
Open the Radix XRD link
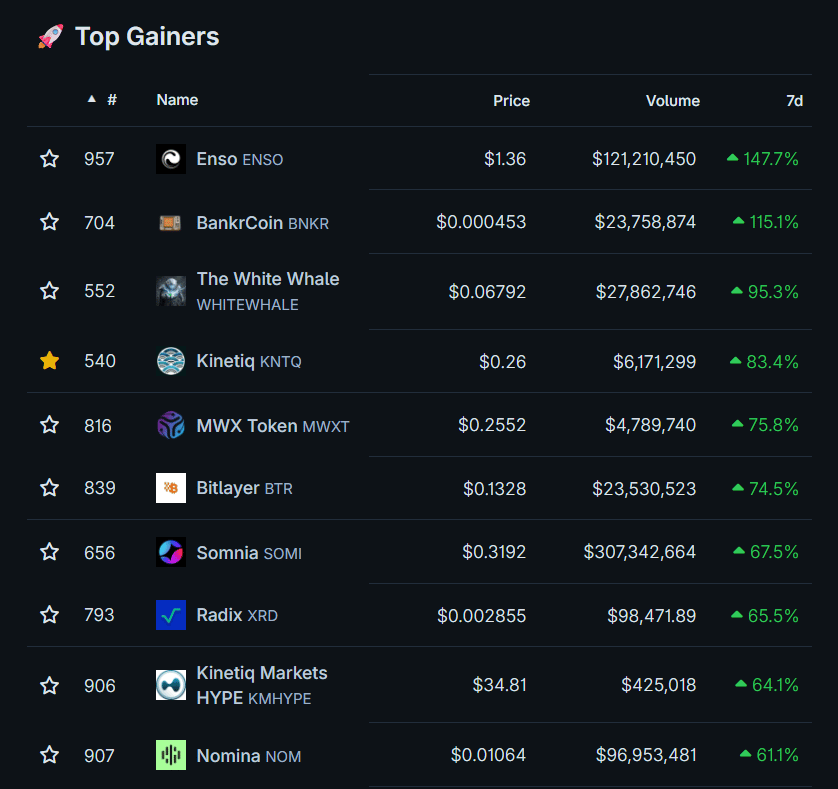click(x=237, y=615)
